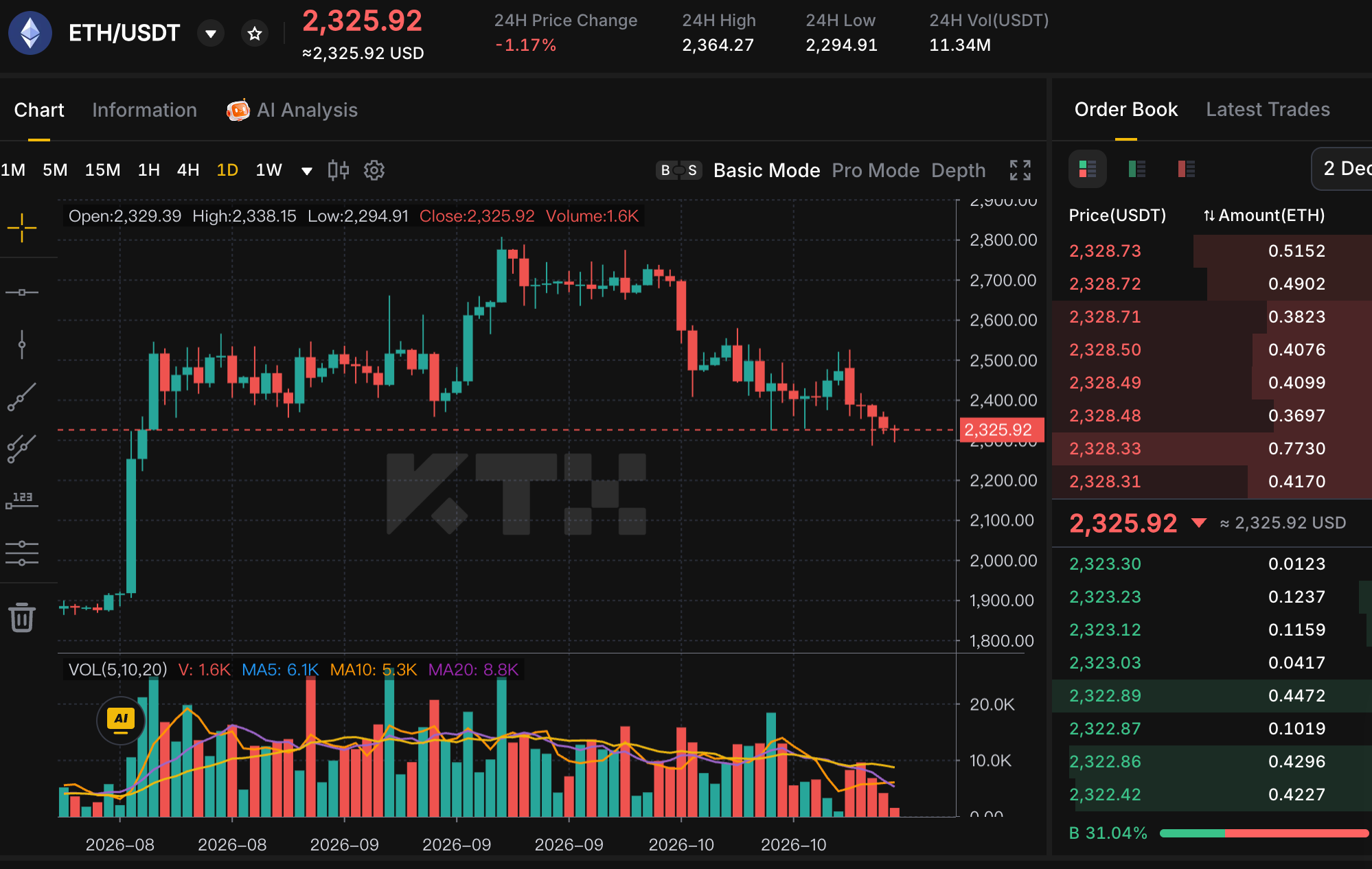
Task: Select the 4H timeframe
Action: pos(187,170)
